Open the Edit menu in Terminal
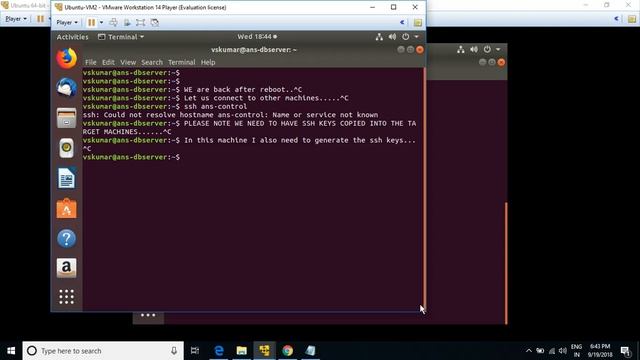 (x=108, y=62)
